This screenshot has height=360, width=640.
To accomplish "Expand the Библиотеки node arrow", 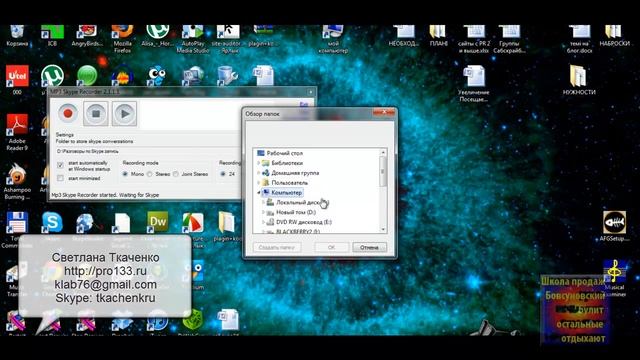I will [258, 163].
